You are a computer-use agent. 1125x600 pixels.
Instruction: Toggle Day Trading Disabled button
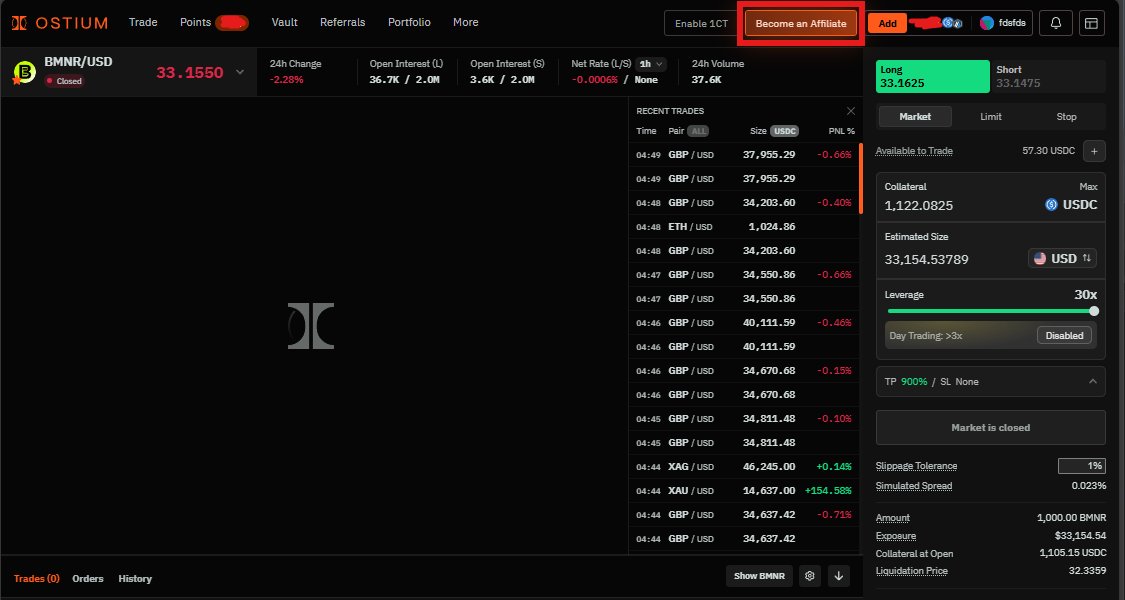tap(1064, 335)
